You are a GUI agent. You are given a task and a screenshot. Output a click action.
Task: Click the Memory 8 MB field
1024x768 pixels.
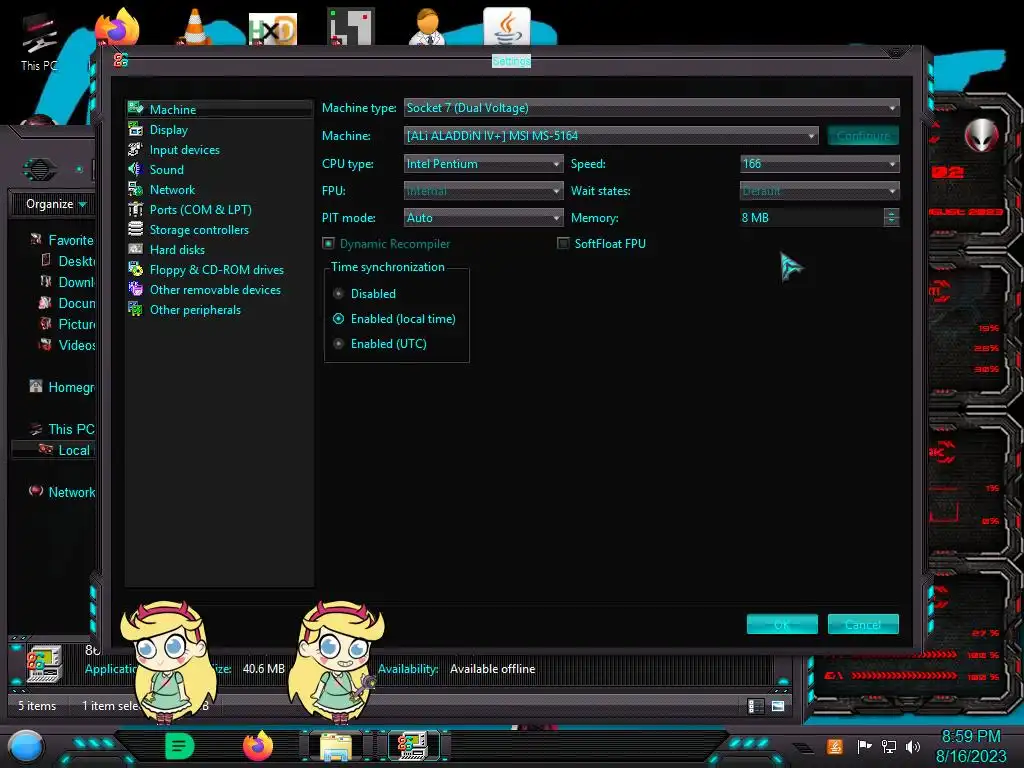(x=812, y=217)
